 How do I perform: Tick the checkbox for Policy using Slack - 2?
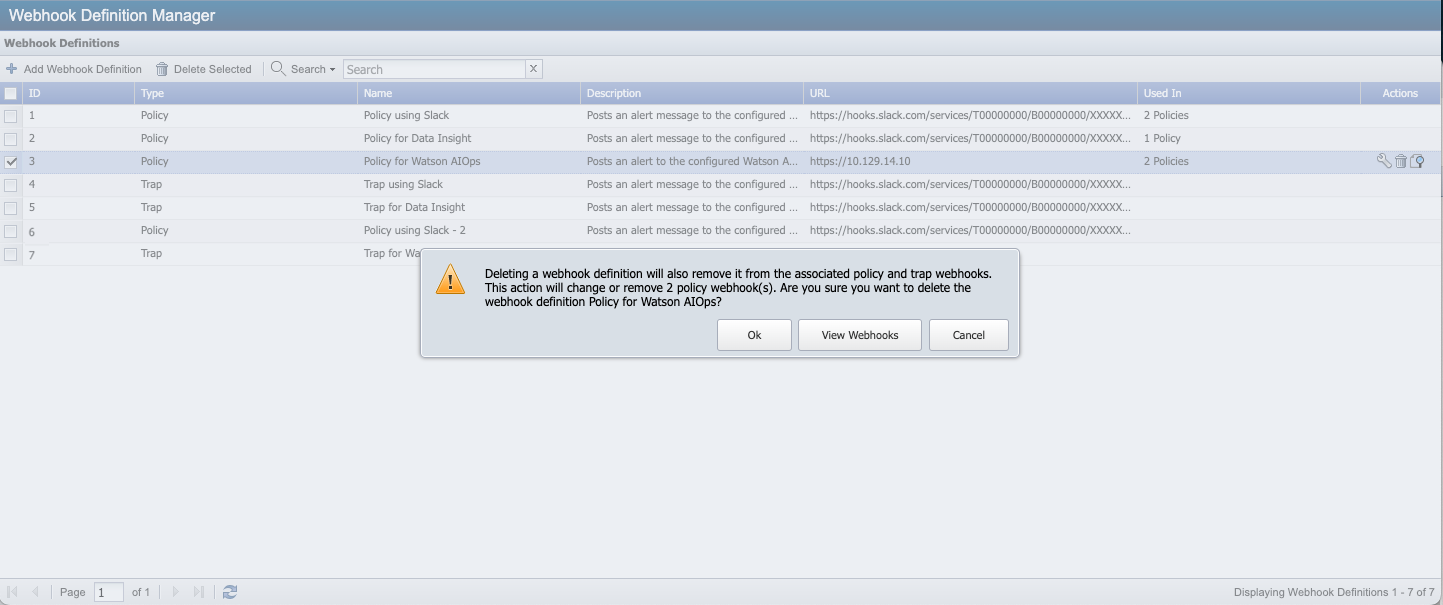[11, 231]
